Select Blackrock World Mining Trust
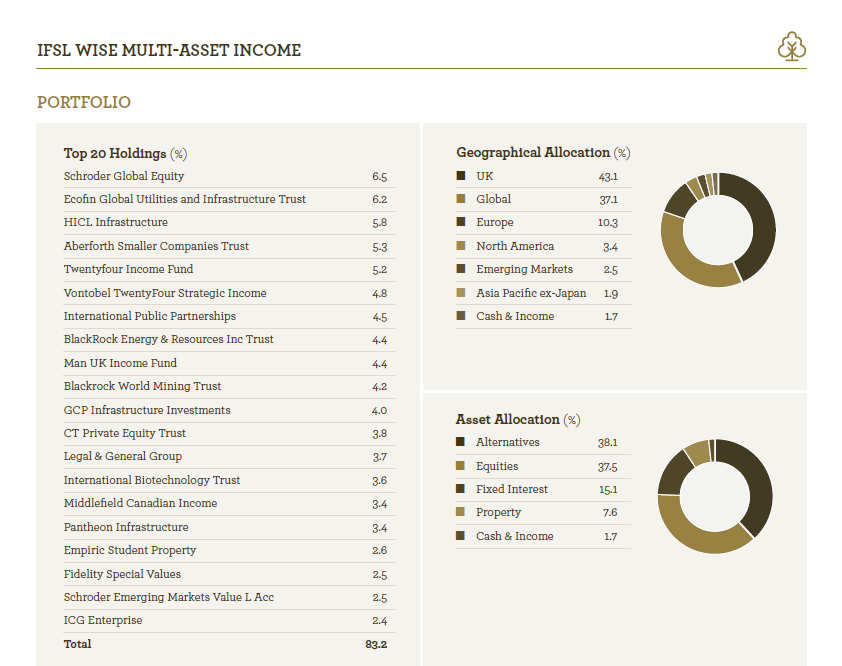Screen dimensions: 842x666 [x=229, y=386]
